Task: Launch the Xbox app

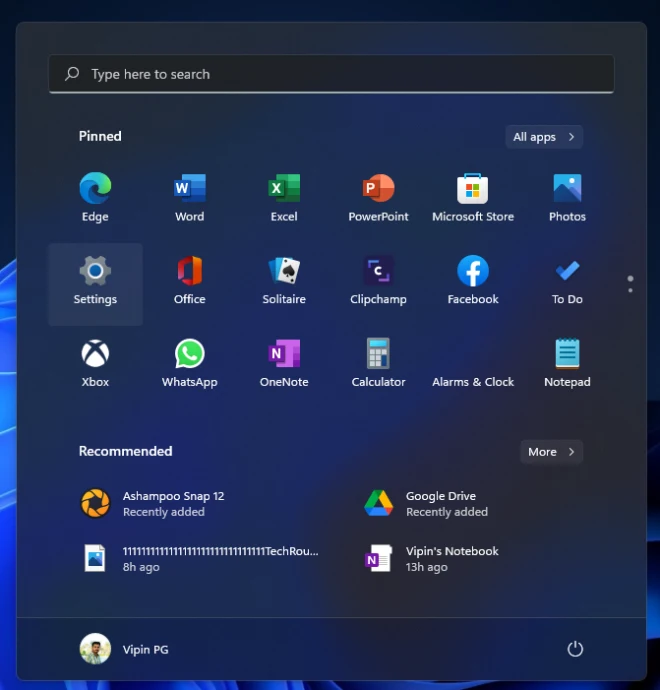Action: click(95, 365)
